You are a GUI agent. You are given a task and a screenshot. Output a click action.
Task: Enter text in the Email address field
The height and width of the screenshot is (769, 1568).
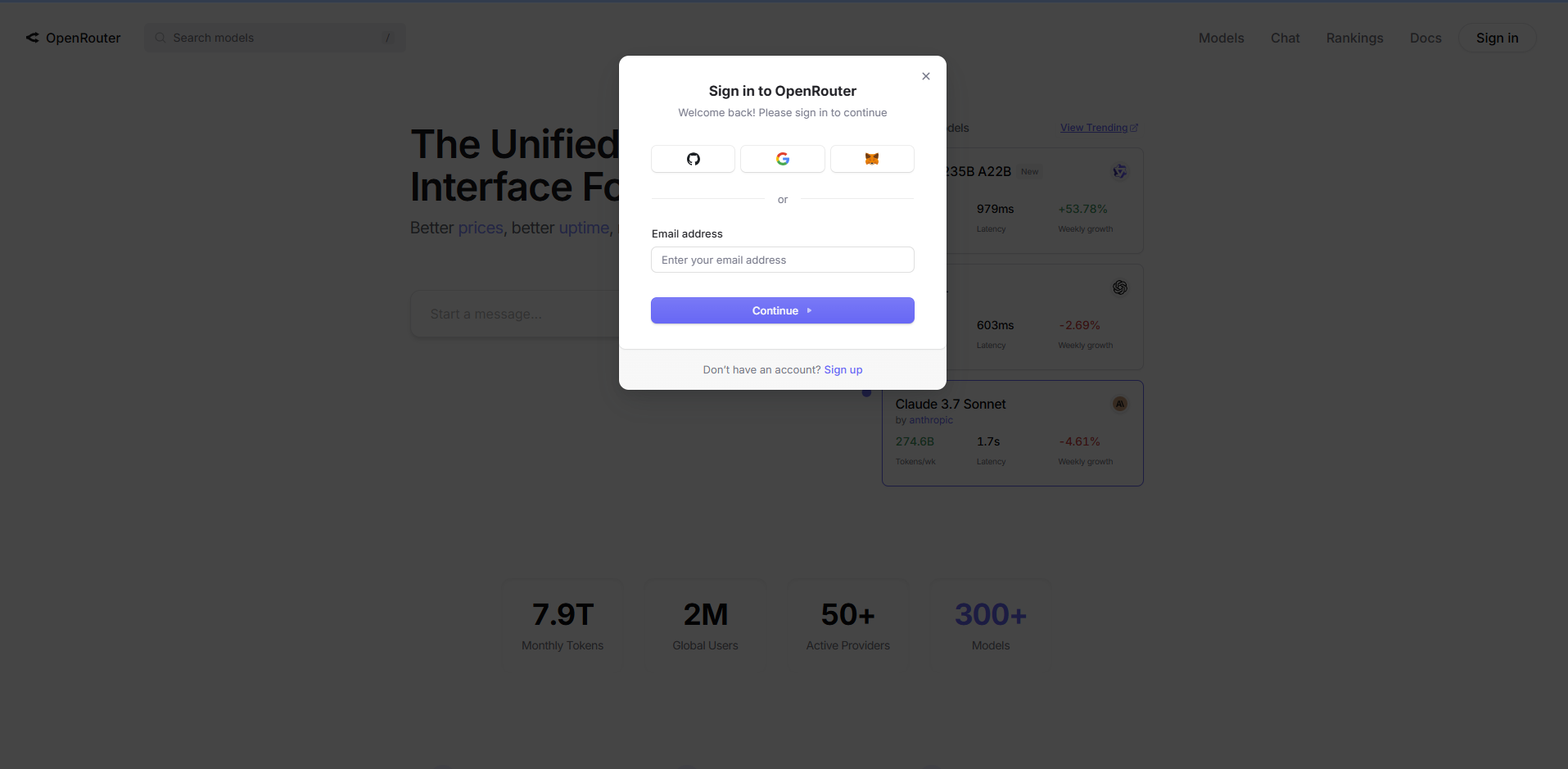(783, 260)
